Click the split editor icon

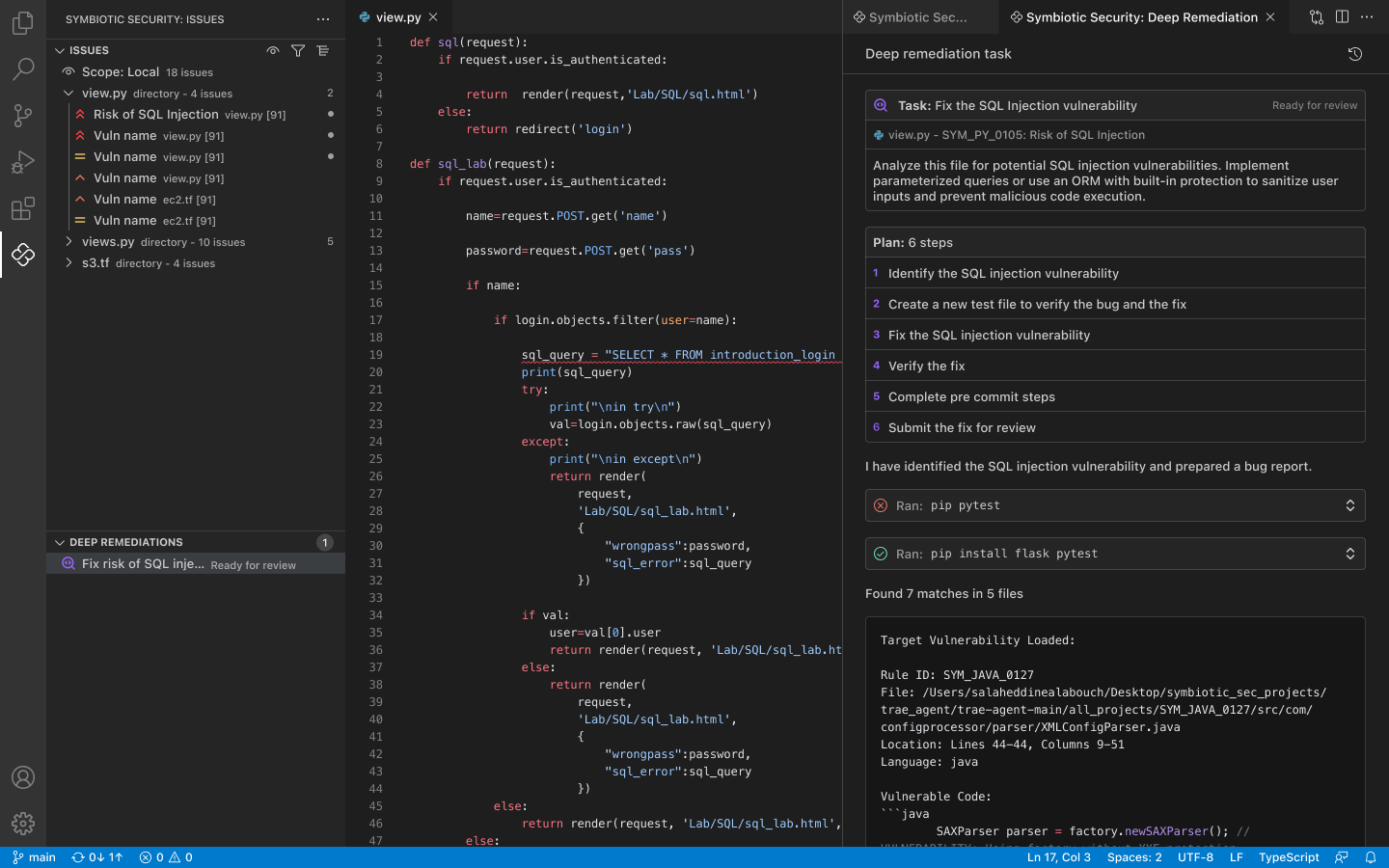point(1342,16)
